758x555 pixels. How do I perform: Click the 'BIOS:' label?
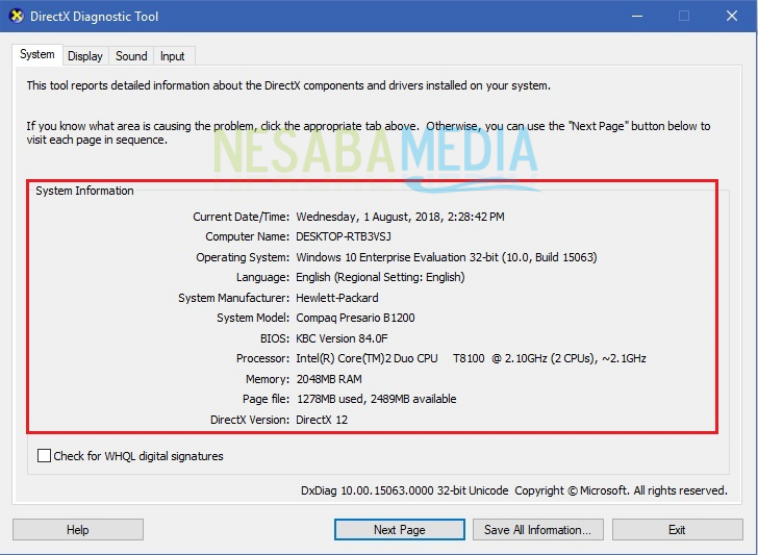(275, 338)
